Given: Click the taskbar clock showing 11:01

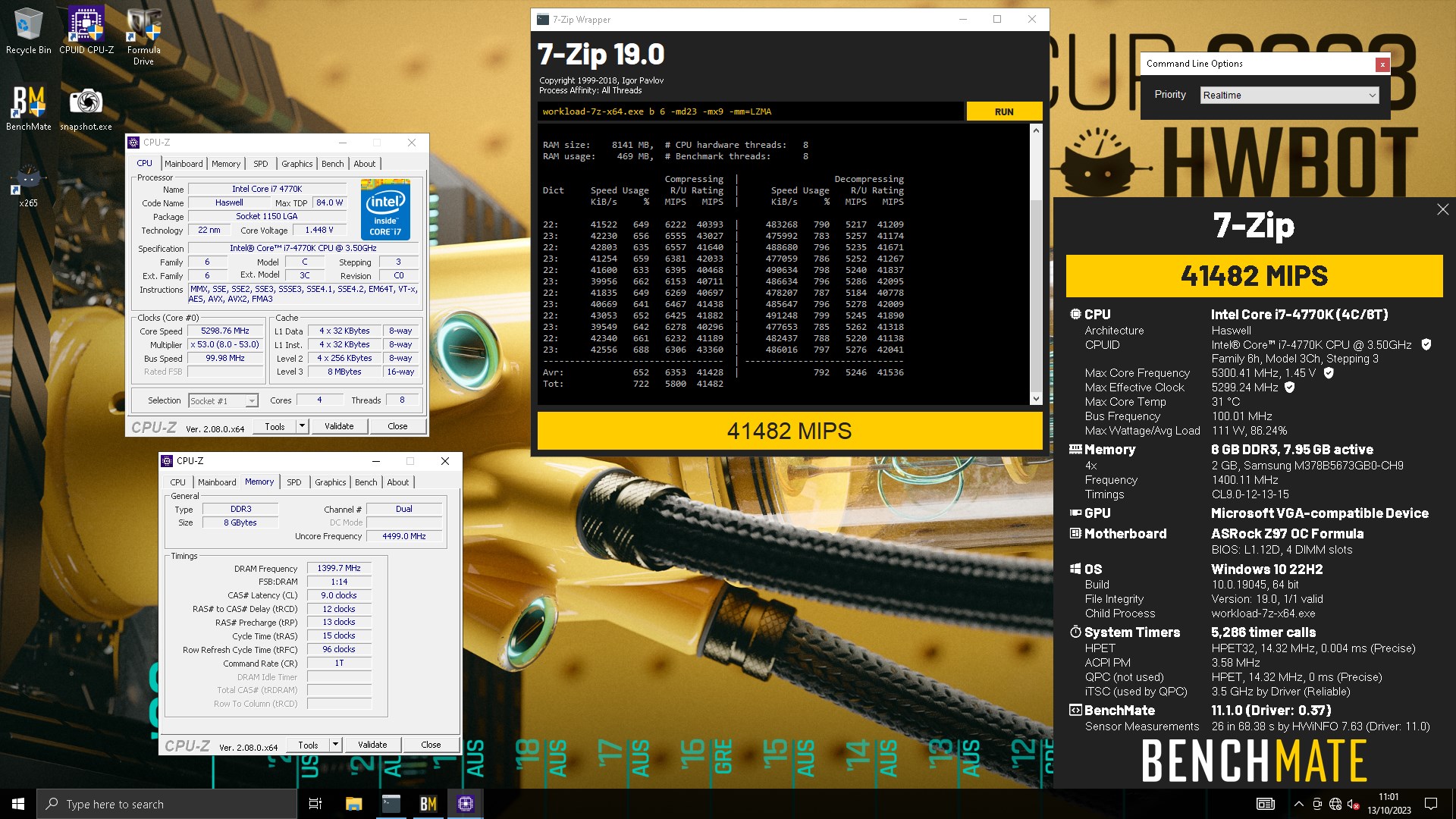Looking at the screenshot, I should (x=1389, y=804).
